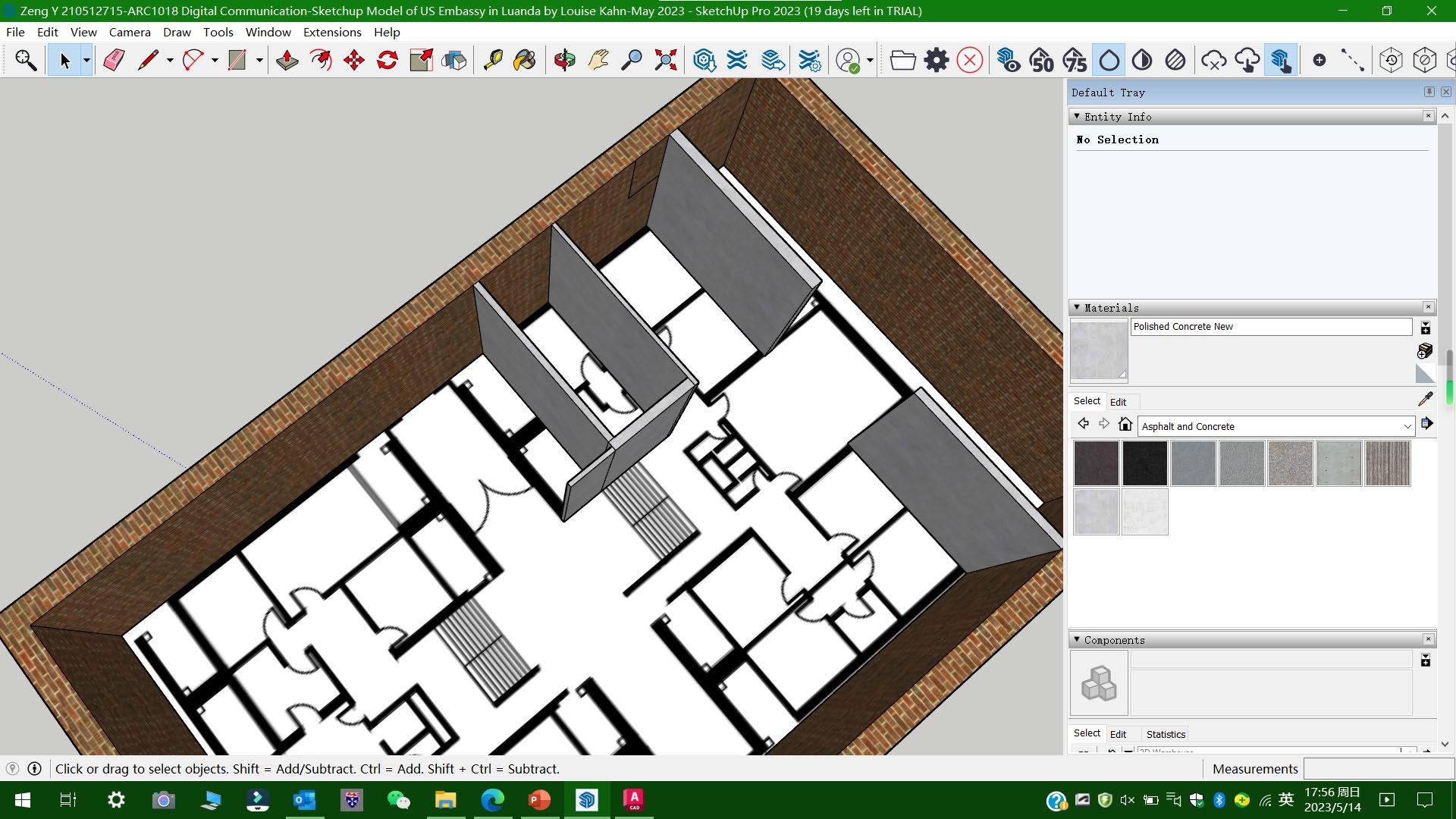Select the Paint Bucket tool
The image size is (1456, 819).
coord(525,61)
